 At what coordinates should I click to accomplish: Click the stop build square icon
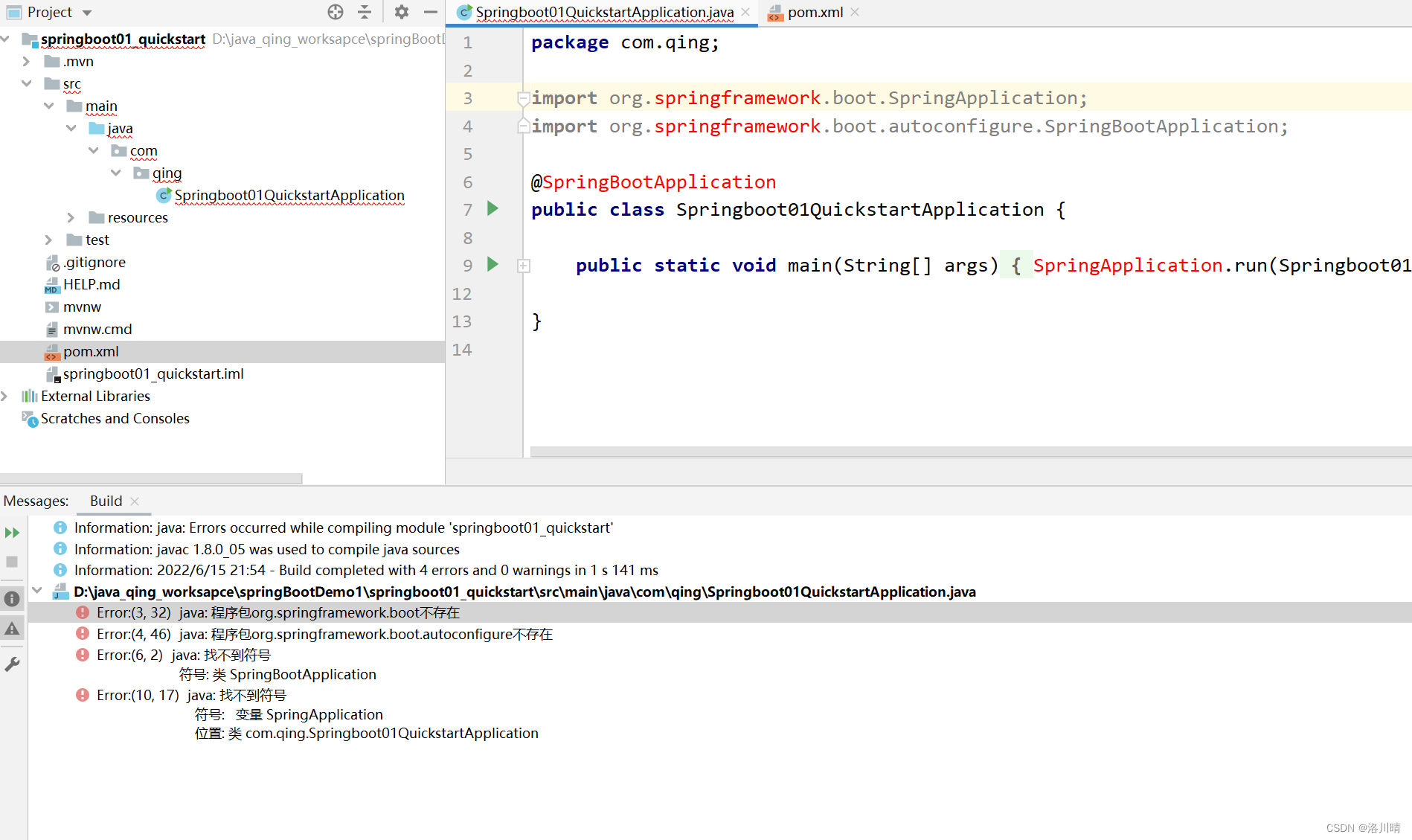pos(12,562)
